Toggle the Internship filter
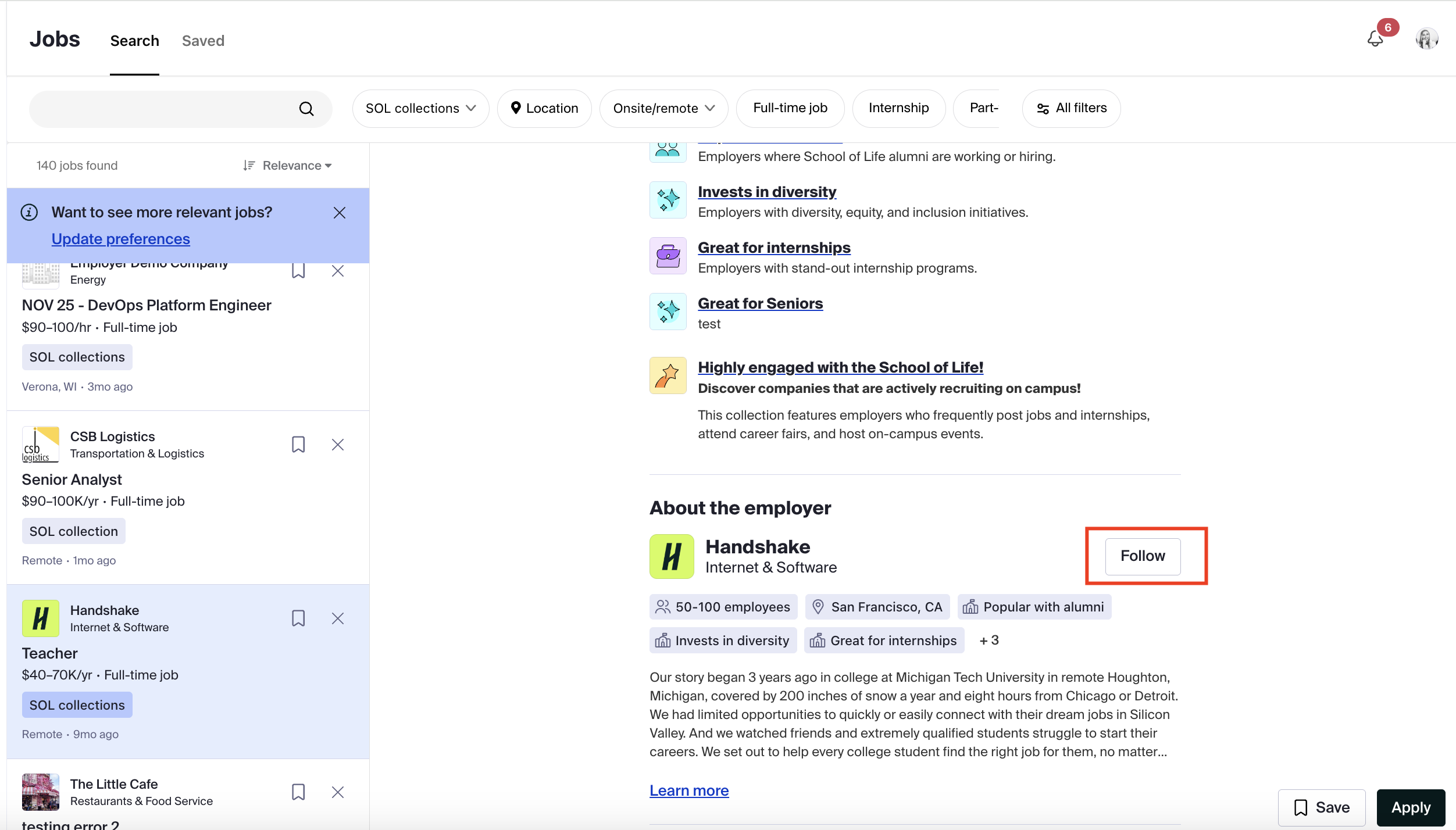Screen dimensions: 1456x830 coord(899,109)
